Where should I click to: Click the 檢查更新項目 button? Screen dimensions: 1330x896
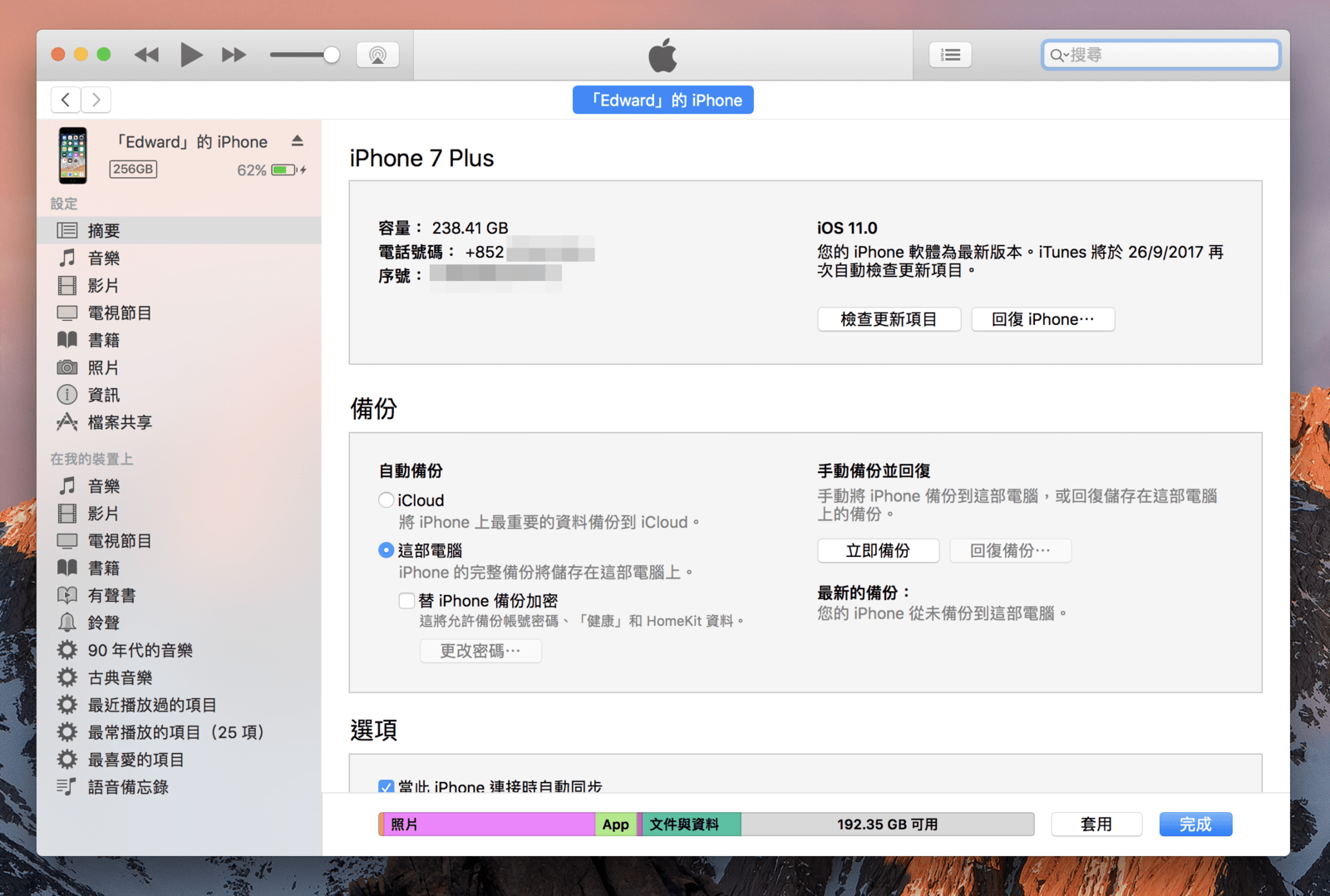(889, 319)
